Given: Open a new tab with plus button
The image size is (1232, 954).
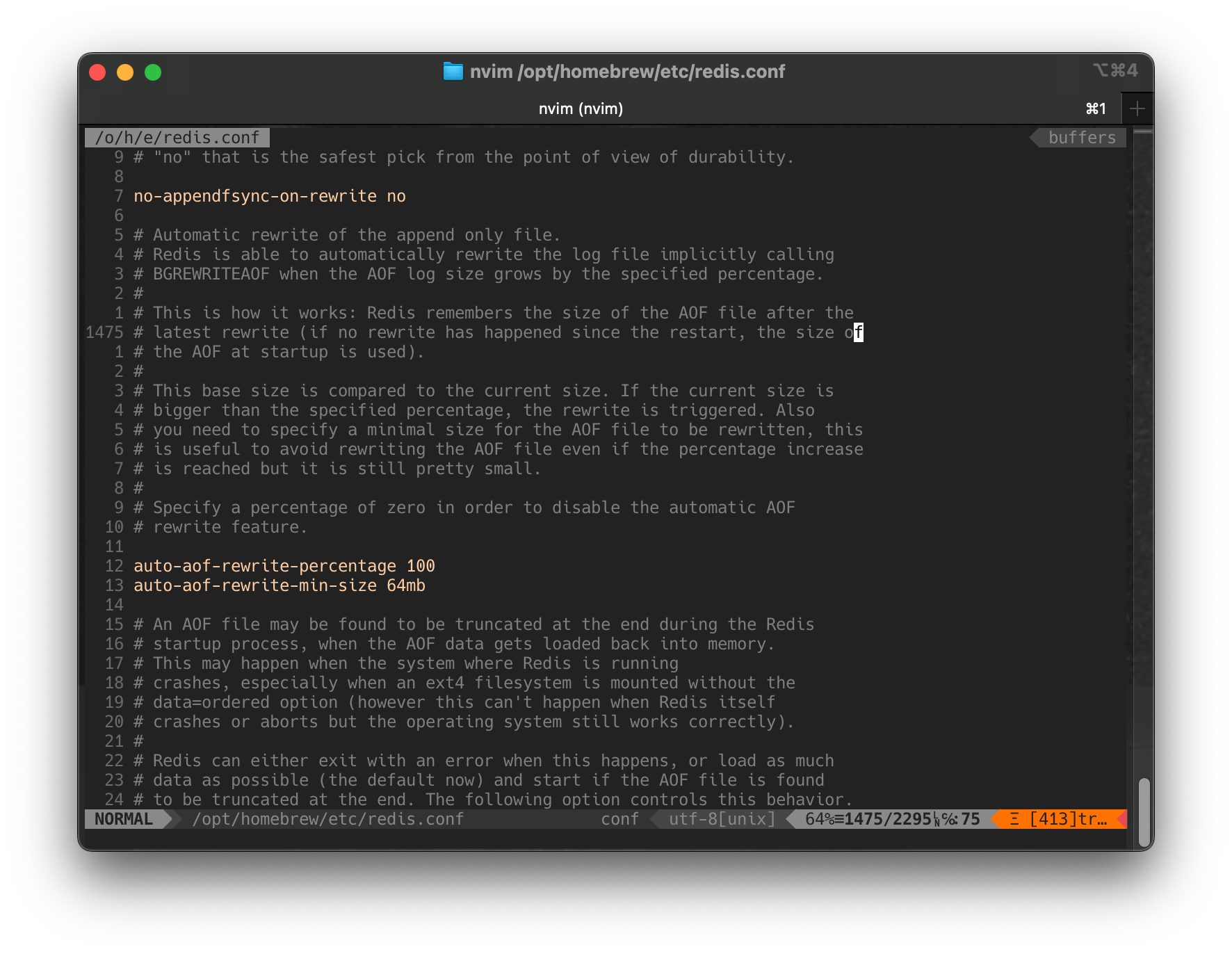Looking at the screenshot, I should pos(1137,108).
